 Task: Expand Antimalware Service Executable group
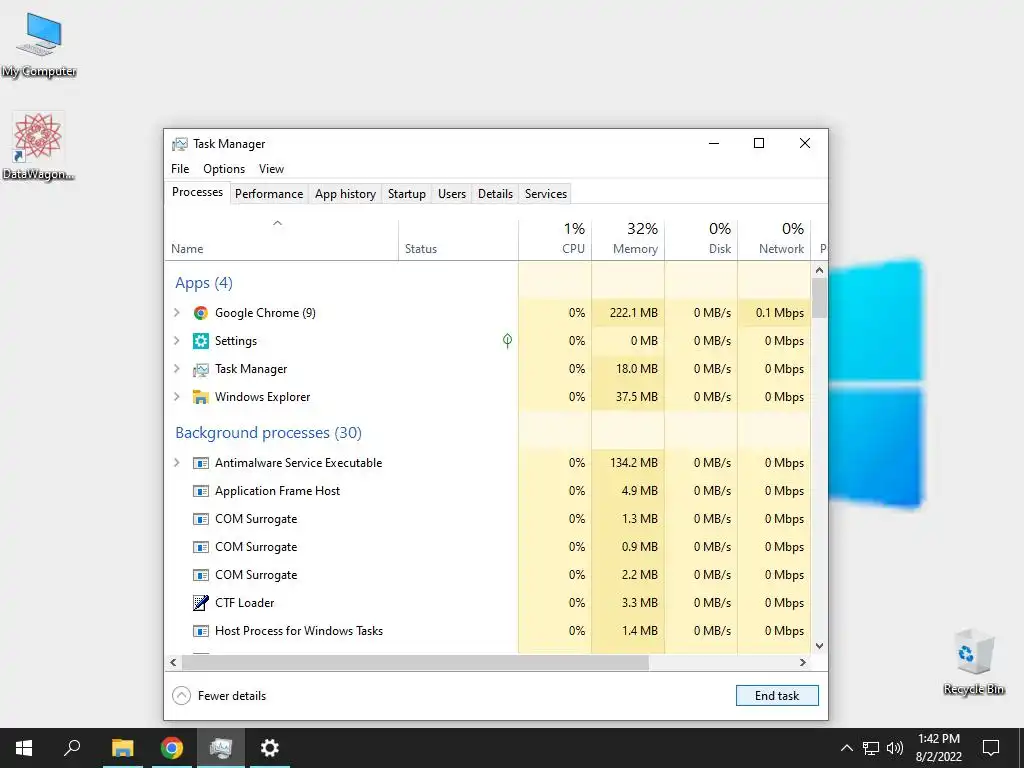coord(176,463)
